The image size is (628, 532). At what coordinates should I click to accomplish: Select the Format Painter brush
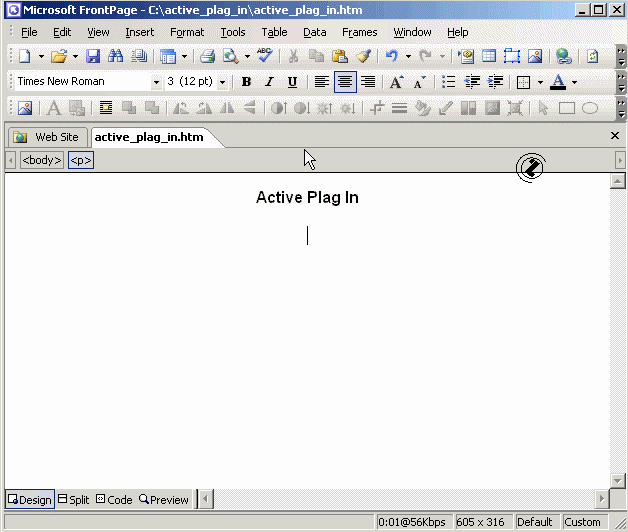tap(363, 57)
